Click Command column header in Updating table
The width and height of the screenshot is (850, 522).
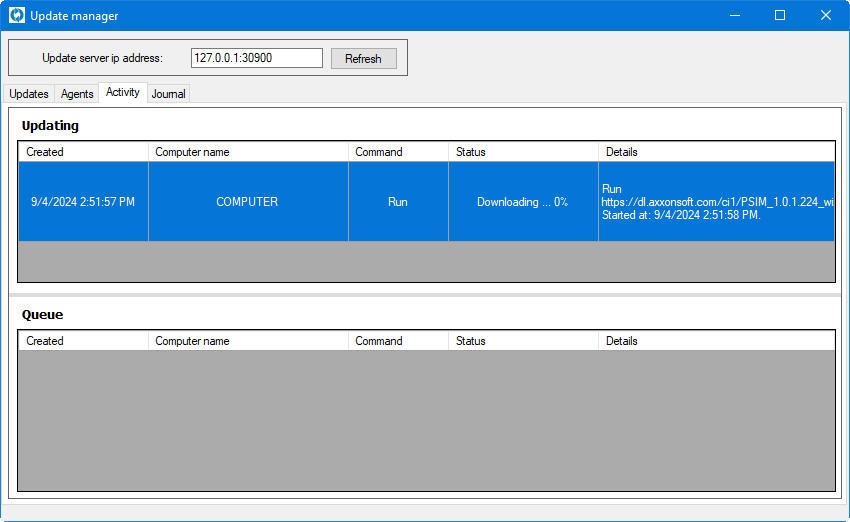398,152
